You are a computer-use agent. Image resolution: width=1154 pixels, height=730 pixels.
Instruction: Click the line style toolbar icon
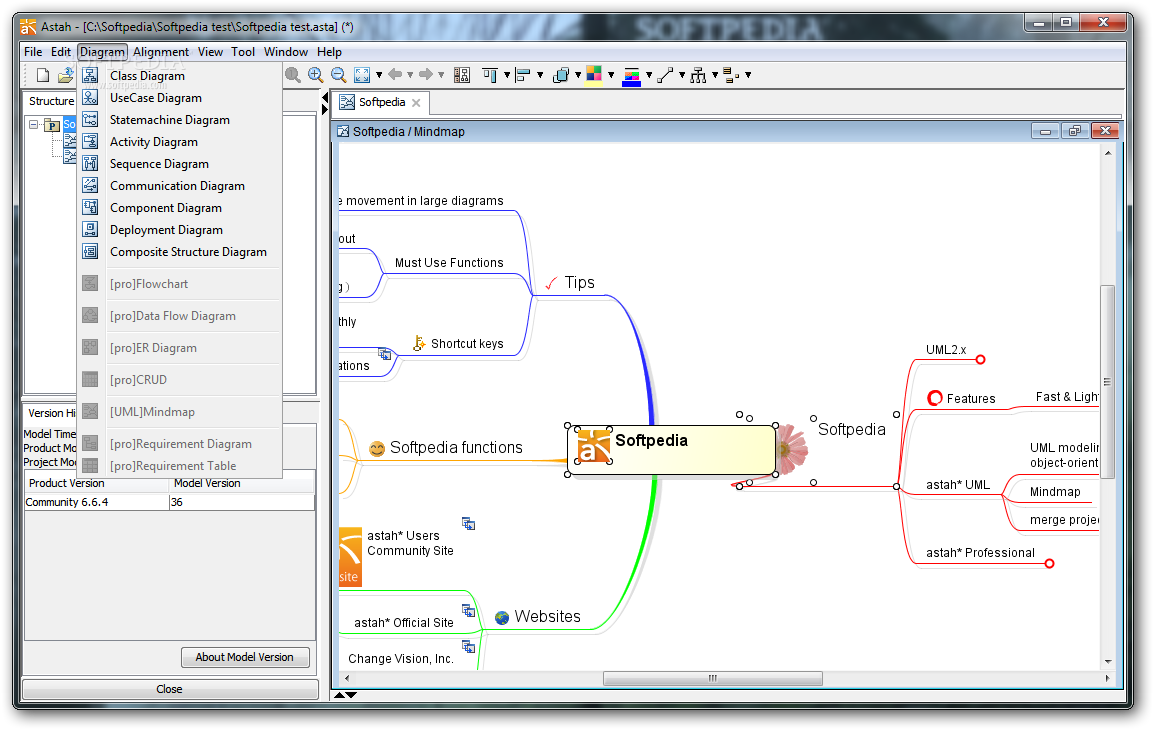(665, 75)
